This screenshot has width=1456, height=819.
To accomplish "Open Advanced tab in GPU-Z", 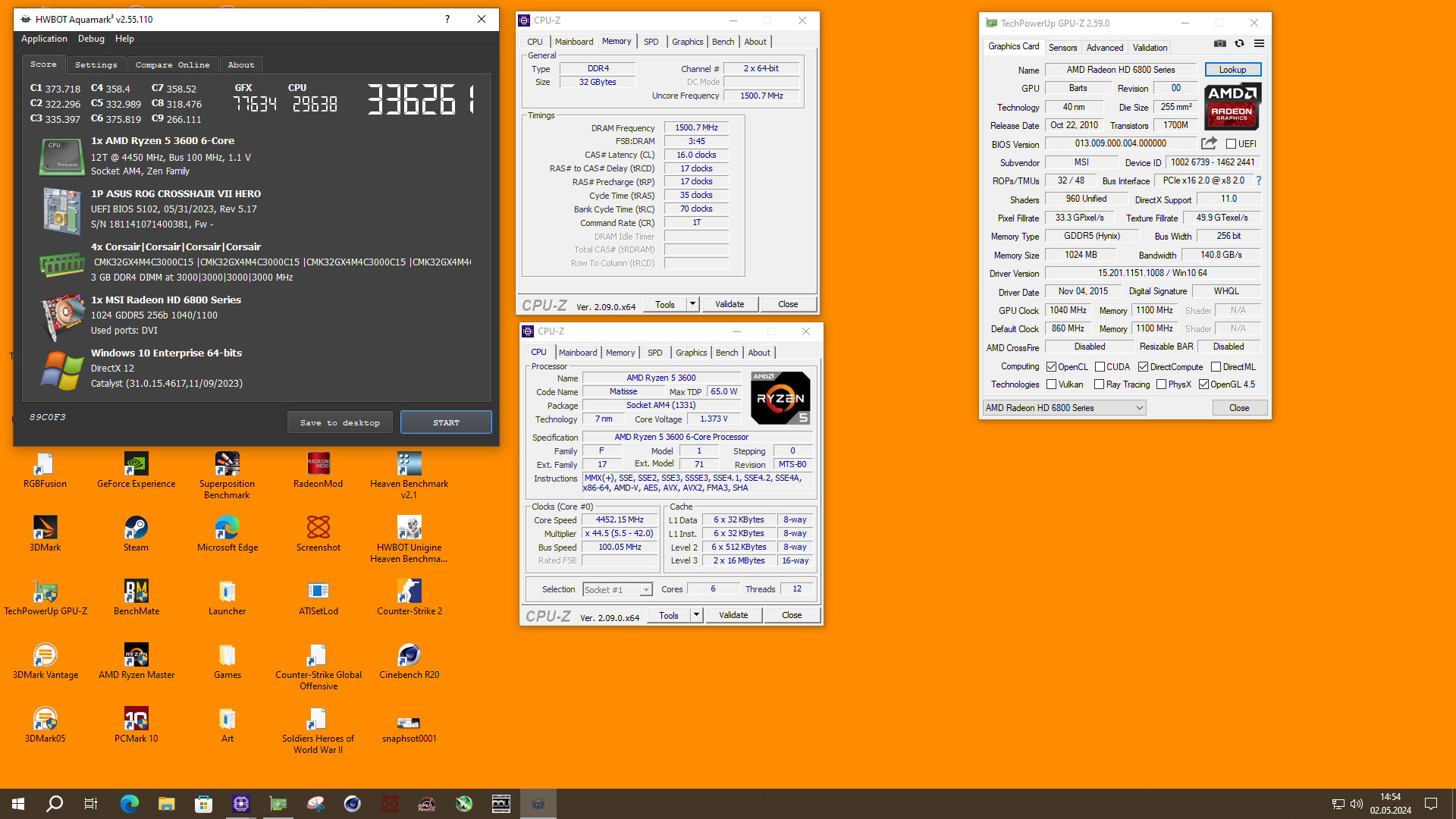I will pyautogui.click(x=1105, y=47).
